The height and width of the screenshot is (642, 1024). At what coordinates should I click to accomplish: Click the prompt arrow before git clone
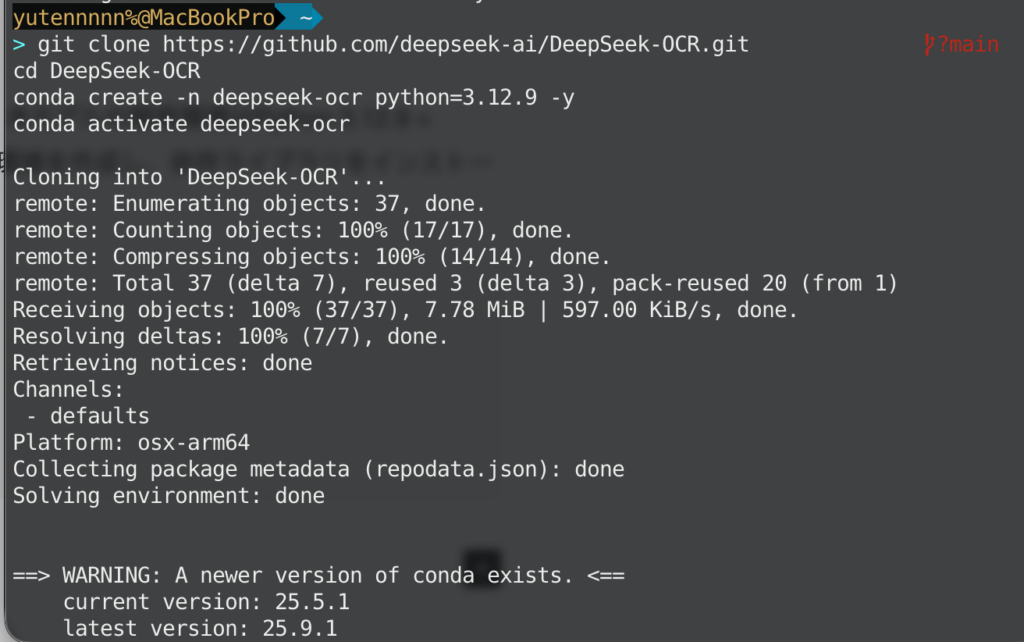pos(19,45)
